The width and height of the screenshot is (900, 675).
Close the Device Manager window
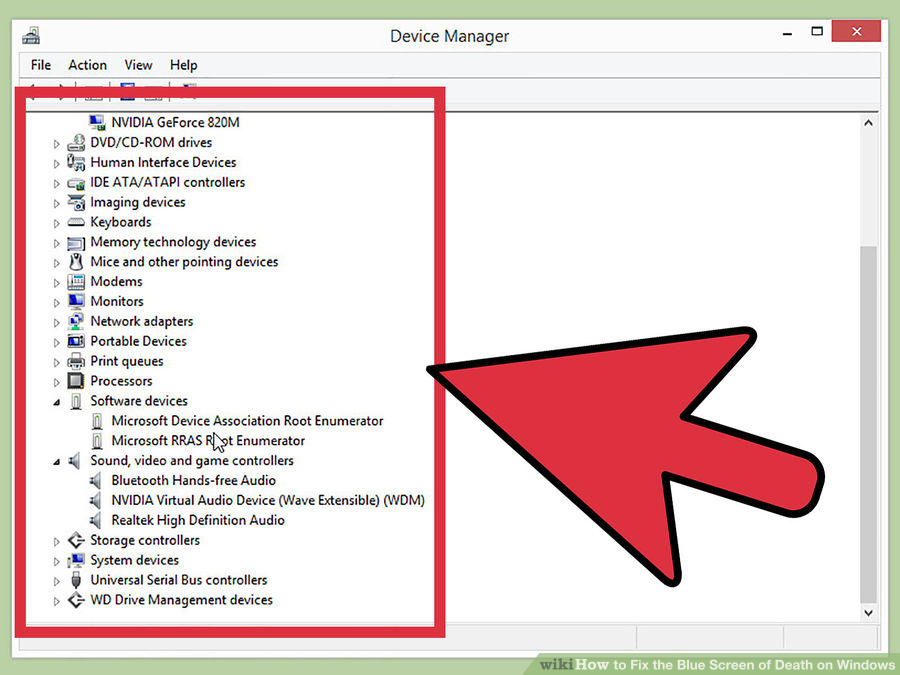pyautogui.click(x=856, y=32)
